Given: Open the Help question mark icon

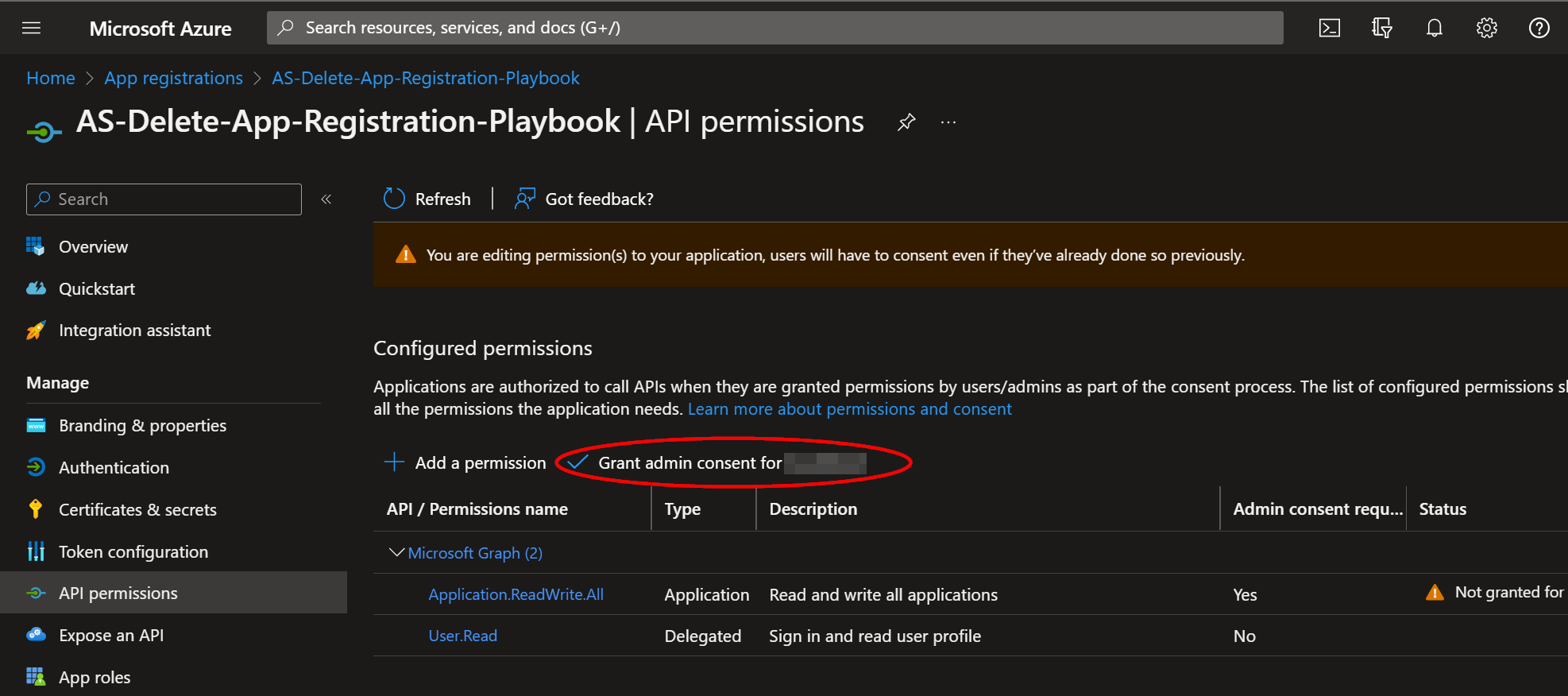Looking at the screenshot, I should coord(1539,28).
